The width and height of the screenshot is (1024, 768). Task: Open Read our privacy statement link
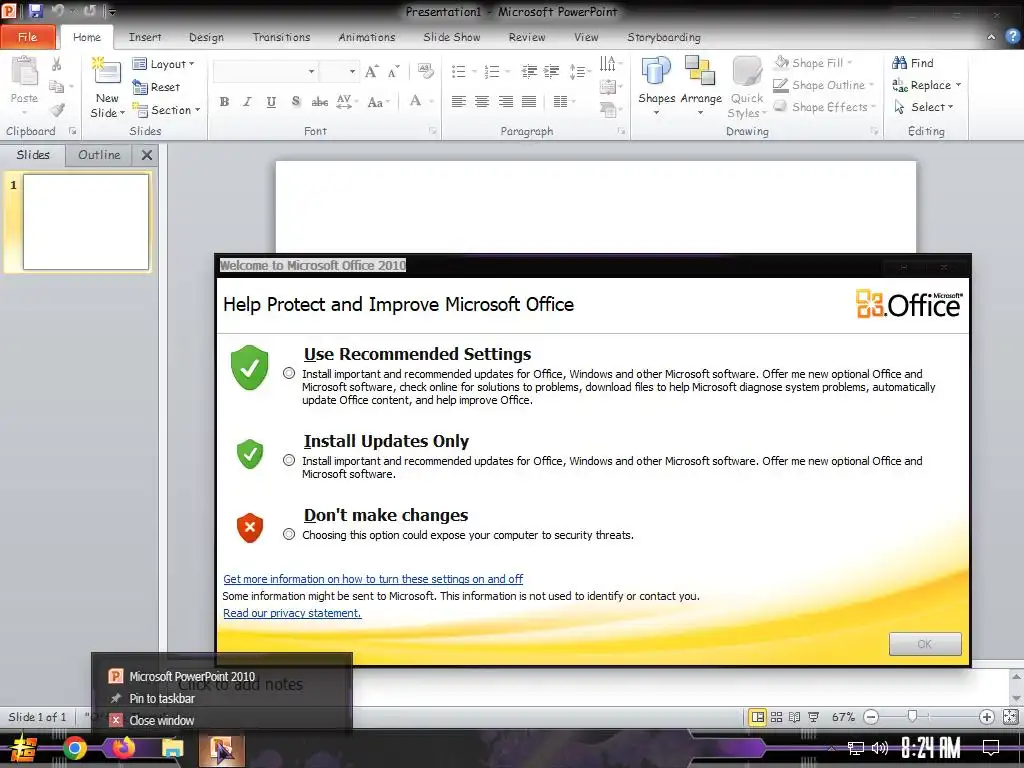pyautogui.click(x=292, y=613)
